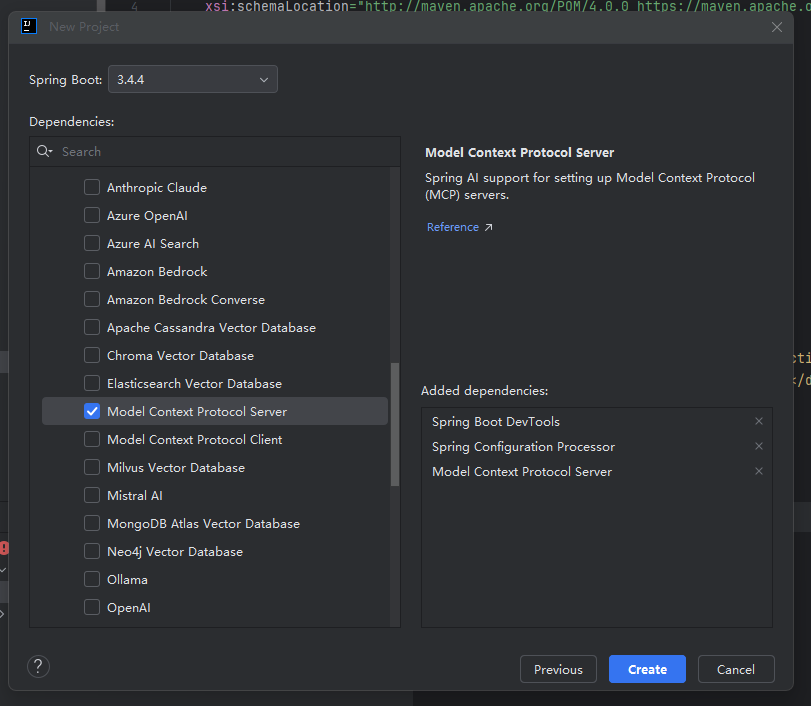Select Spring Configuration Processor in added list
This screenshot has height=706, width=811.
[523, 446]
